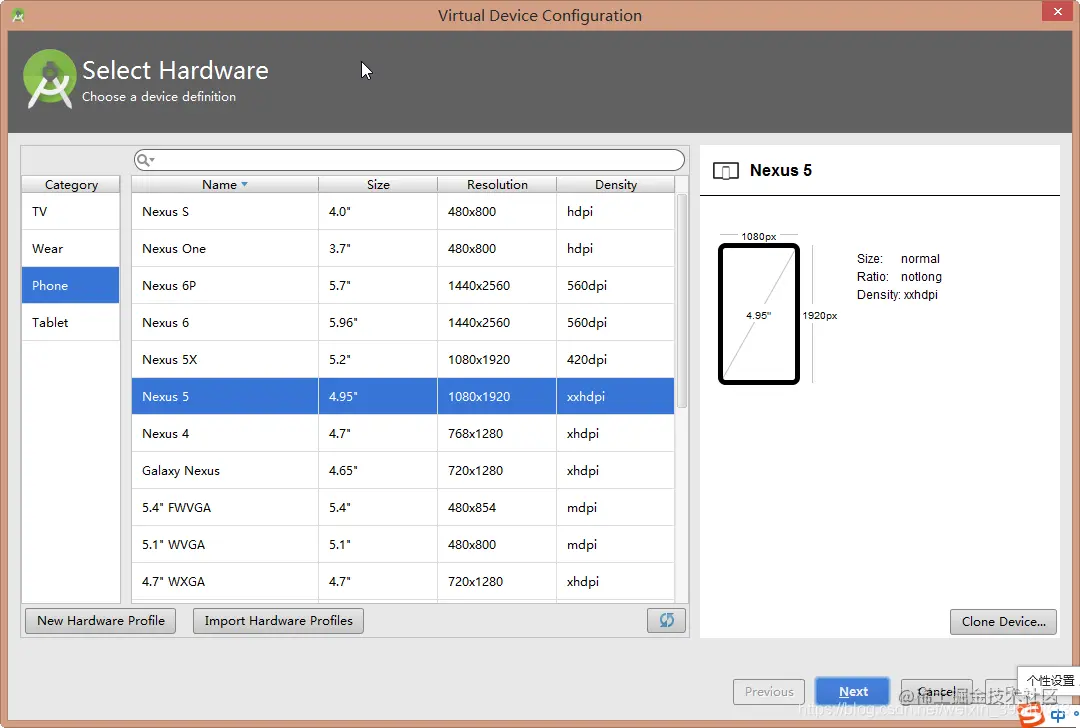
Task: Select the TV category
Action: pyautogui.click(x=70, y=211)
